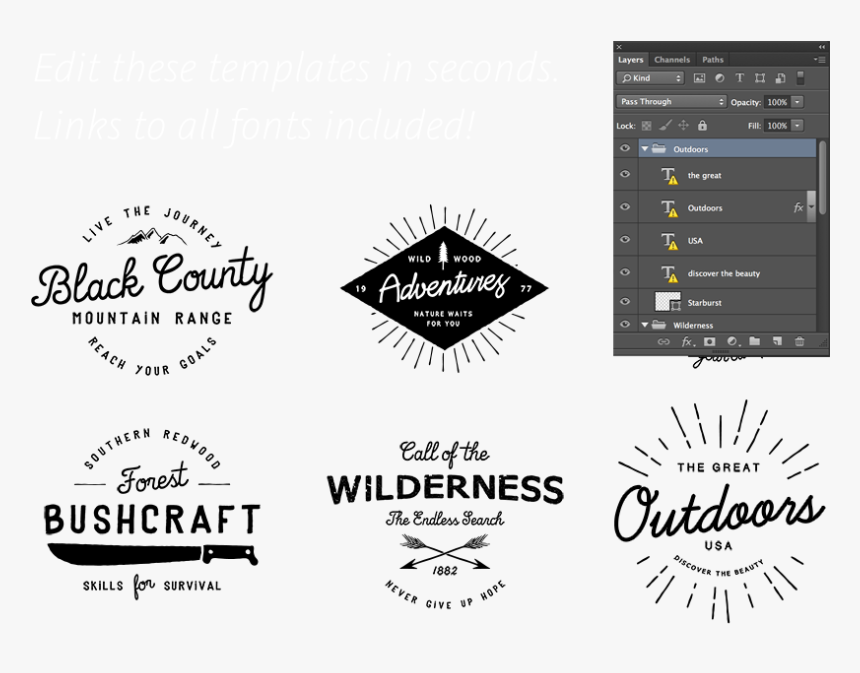Screen dimensions: 860x673
Task: Click the Create new layer icon
Action: click(x=777, y=341)
